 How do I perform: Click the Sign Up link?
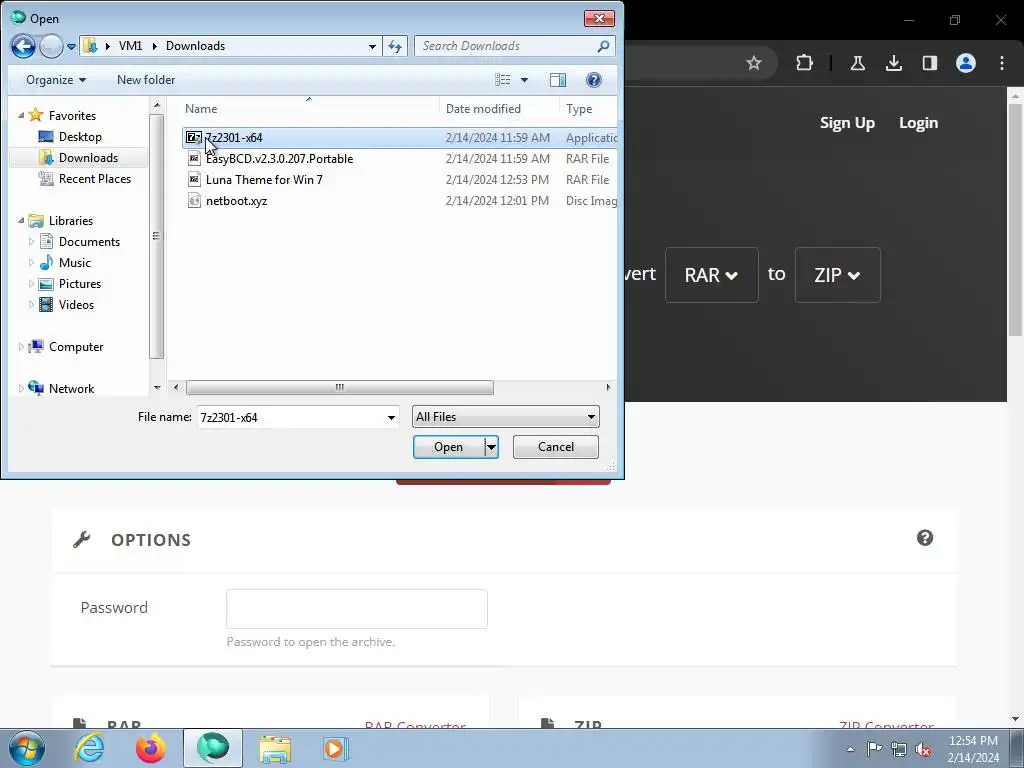coord(847,123)
